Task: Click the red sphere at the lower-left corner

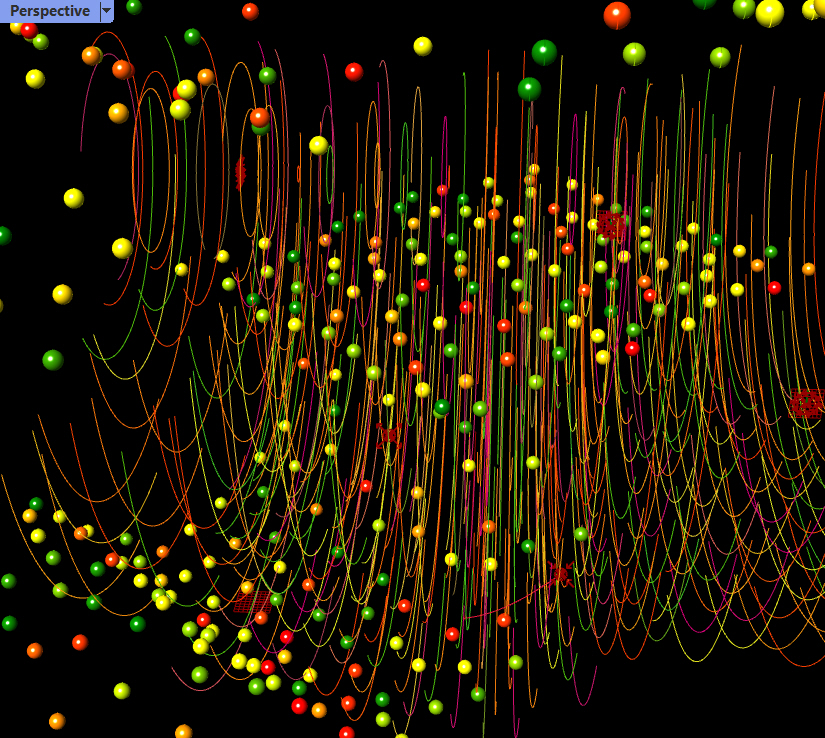Action: [x=78, y=641]
